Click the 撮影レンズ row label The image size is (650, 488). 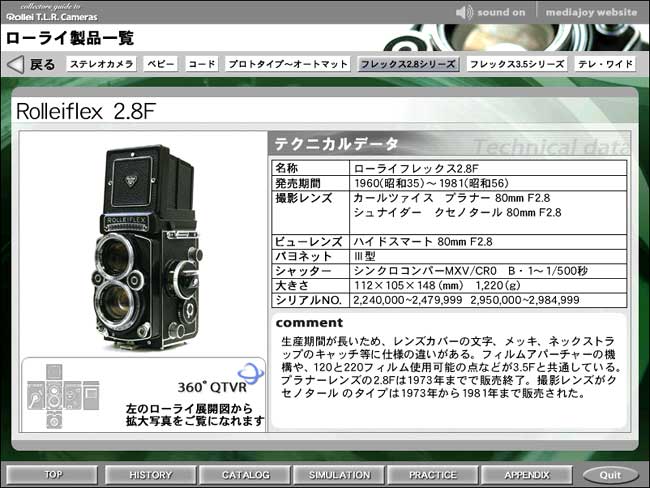(304, 198)
